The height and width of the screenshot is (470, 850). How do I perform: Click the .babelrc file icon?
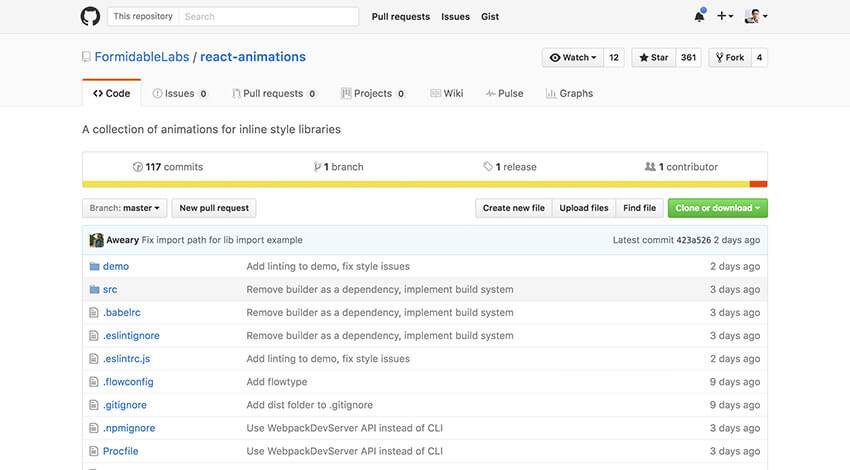tap(94, 313)
